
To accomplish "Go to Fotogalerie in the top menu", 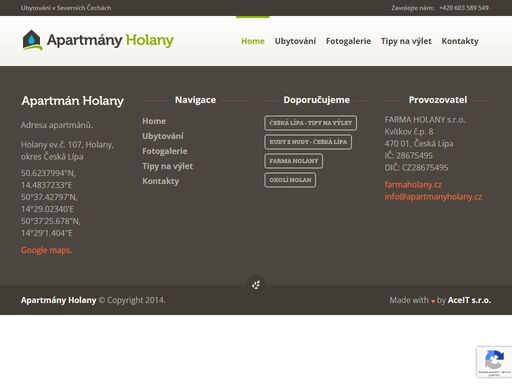I will (x=348, y=41).
